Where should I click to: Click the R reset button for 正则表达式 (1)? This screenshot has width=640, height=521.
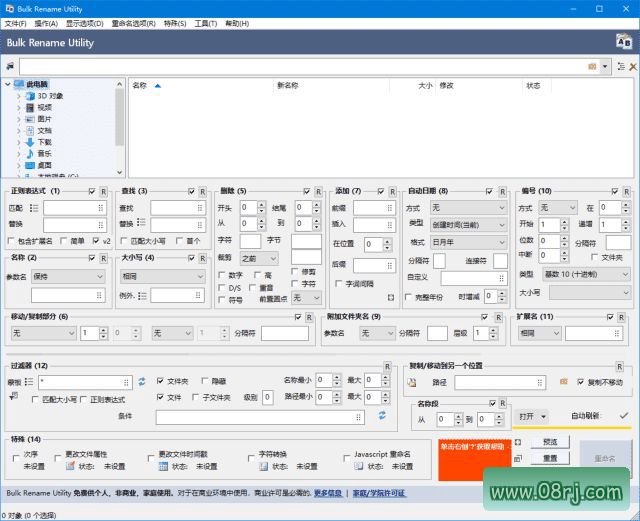tap(104, 191)
